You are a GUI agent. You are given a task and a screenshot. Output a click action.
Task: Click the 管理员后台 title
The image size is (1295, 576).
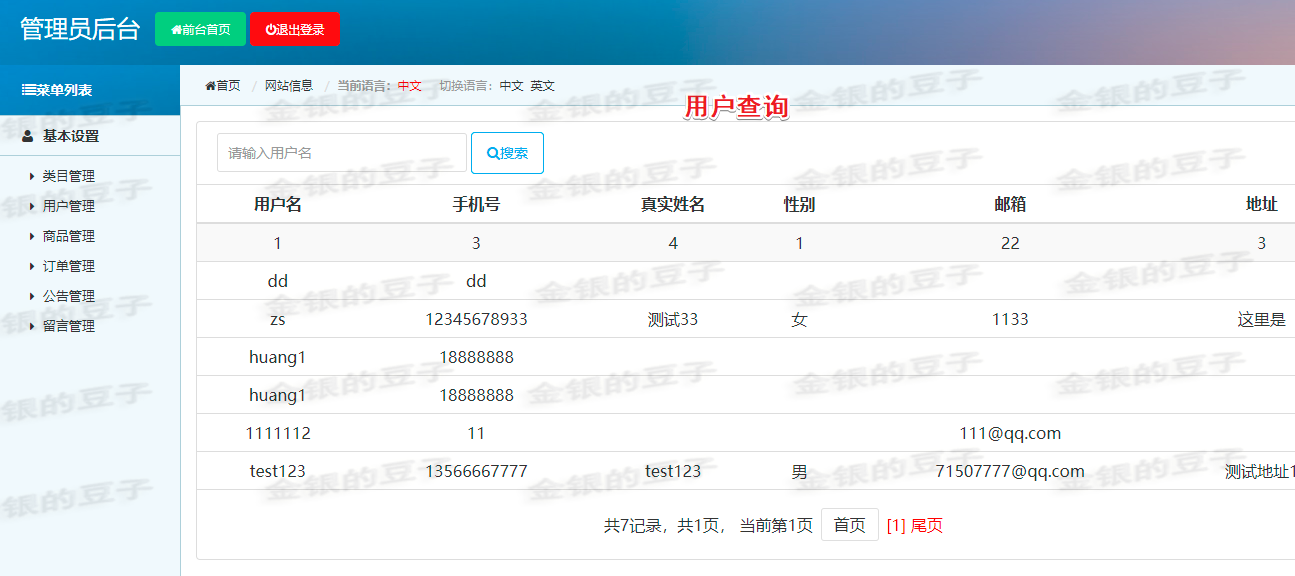pos(80,29)
